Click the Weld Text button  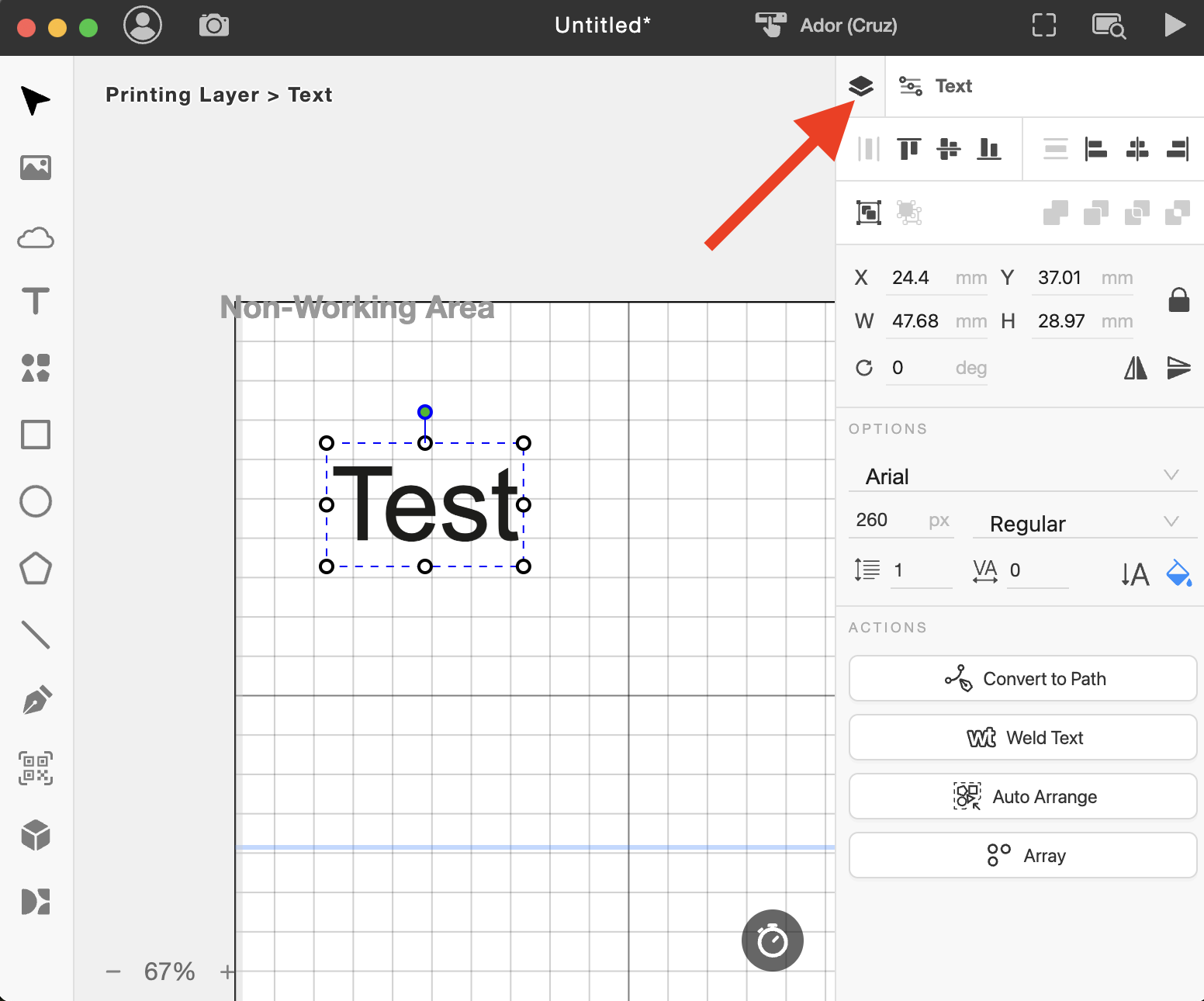1023,737
